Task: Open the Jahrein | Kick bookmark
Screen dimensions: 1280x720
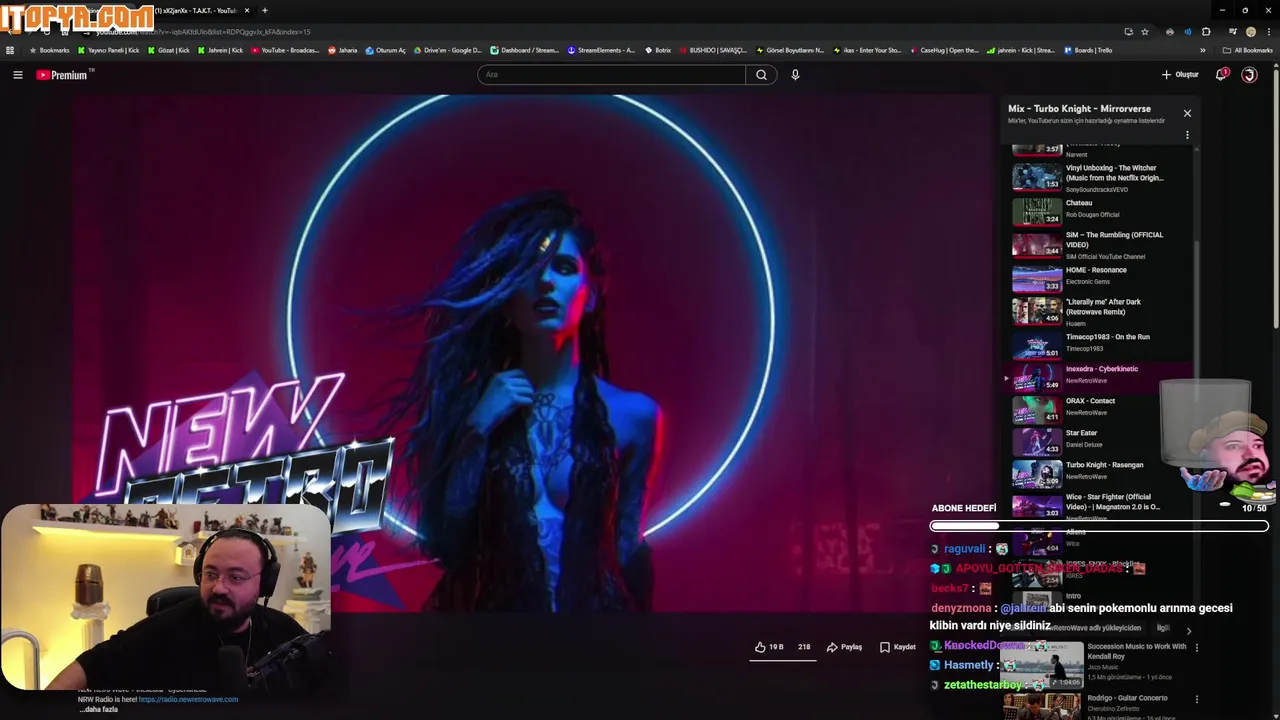Action: 221,50
